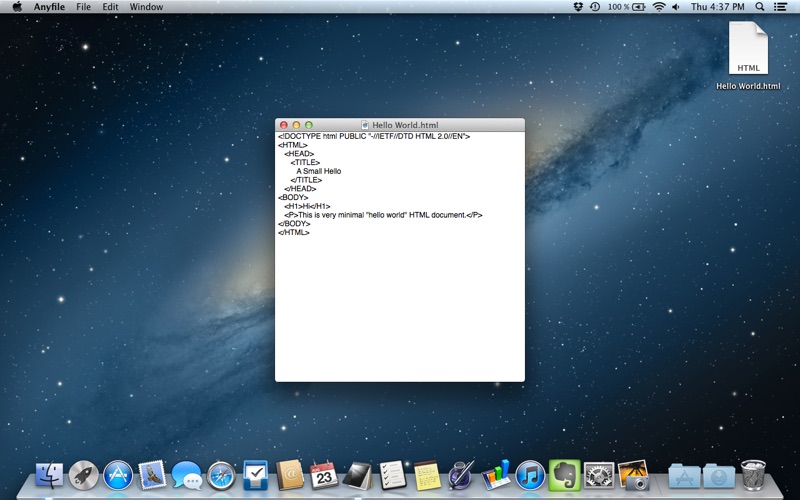Open the battery status menu
Image resolution: width=800 pixels, height=500 pixels.
coord(638,7)
